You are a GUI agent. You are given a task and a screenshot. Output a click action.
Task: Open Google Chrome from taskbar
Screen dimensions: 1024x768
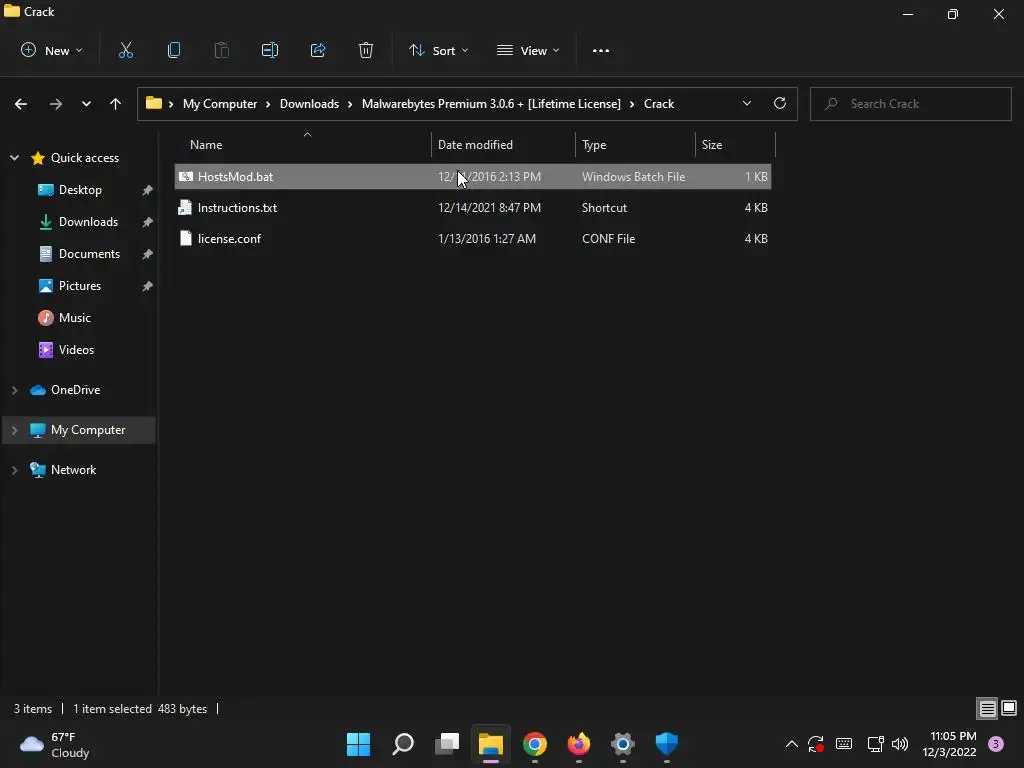click(535, 744)
